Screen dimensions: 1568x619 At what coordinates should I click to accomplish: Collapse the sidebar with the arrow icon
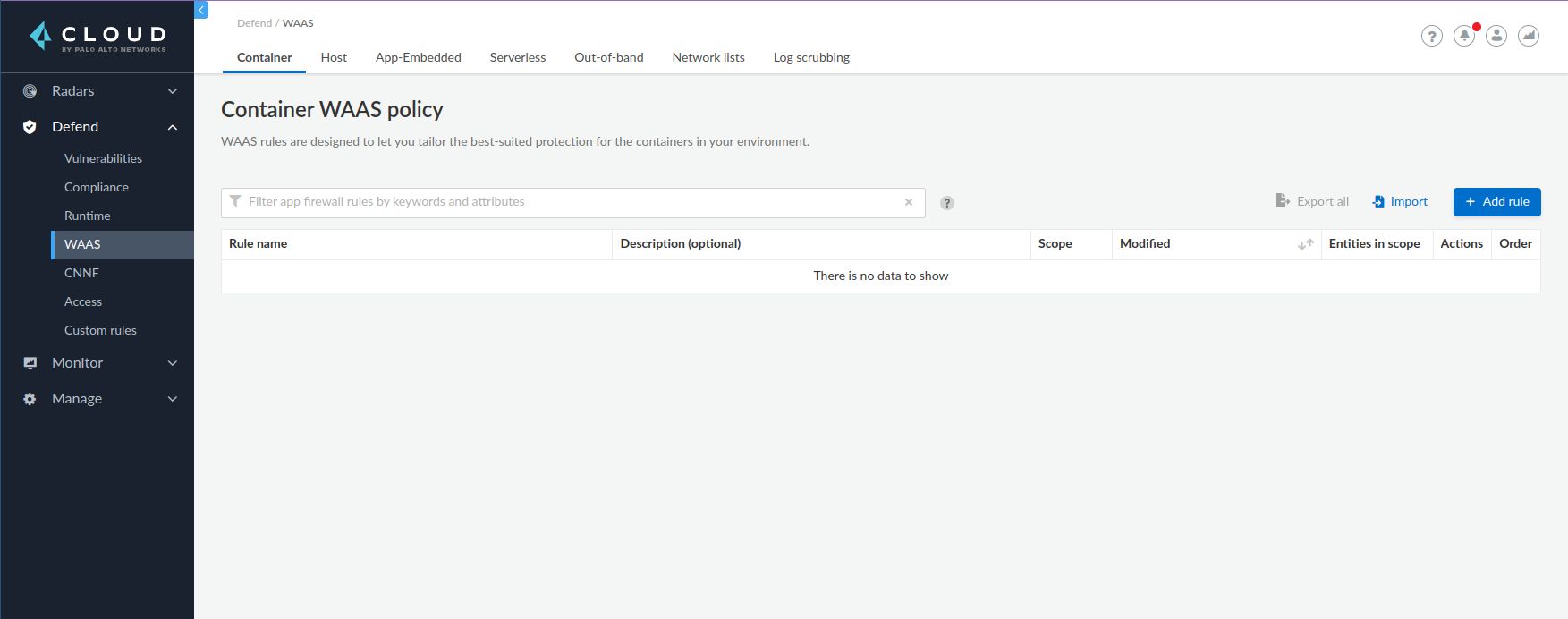[x=201, y=10]
